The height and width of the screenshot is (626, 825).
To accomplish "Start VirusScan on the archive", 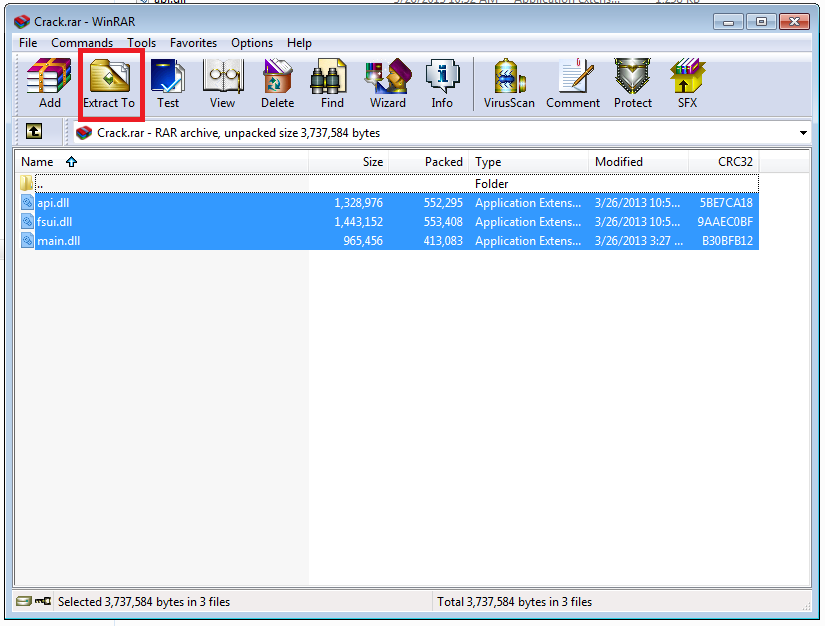I will coord(509,84).
